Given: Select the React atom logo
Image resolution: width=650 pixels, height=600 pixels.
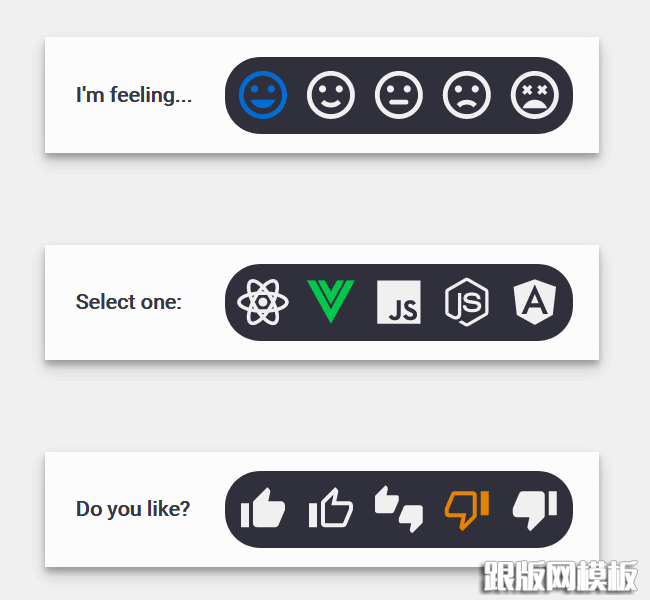Looking at the screenshot, I should pos(263,302).
